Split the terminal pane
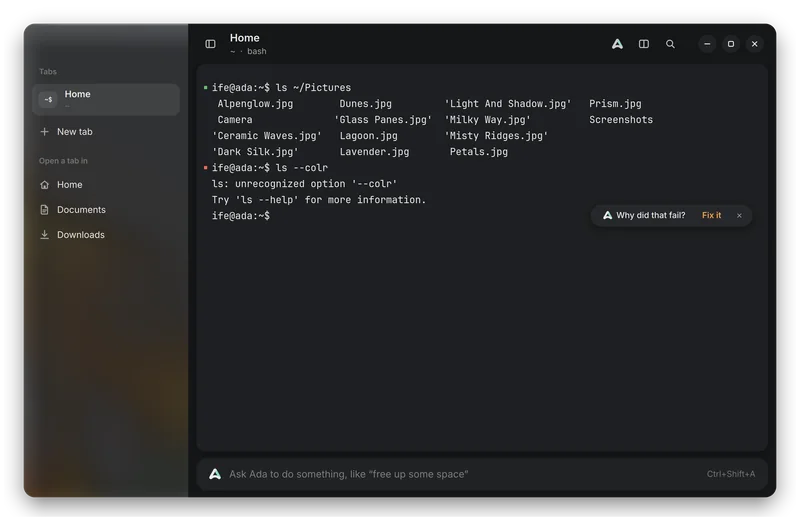800x521 pixels. click(x=644, y=44)
